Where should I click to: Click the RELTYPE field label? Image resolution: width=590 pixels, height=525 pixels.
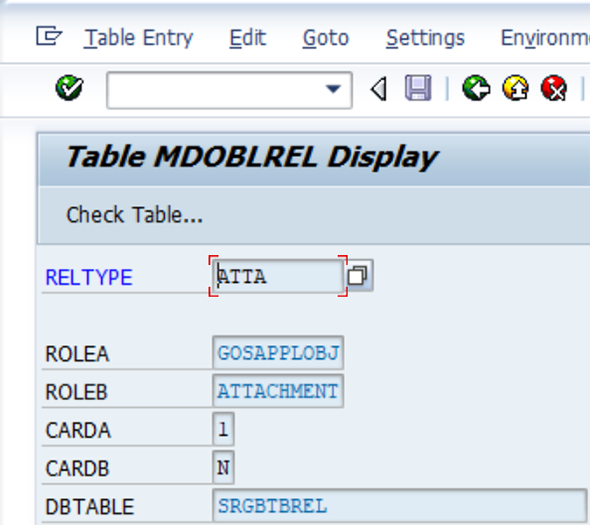89,277
